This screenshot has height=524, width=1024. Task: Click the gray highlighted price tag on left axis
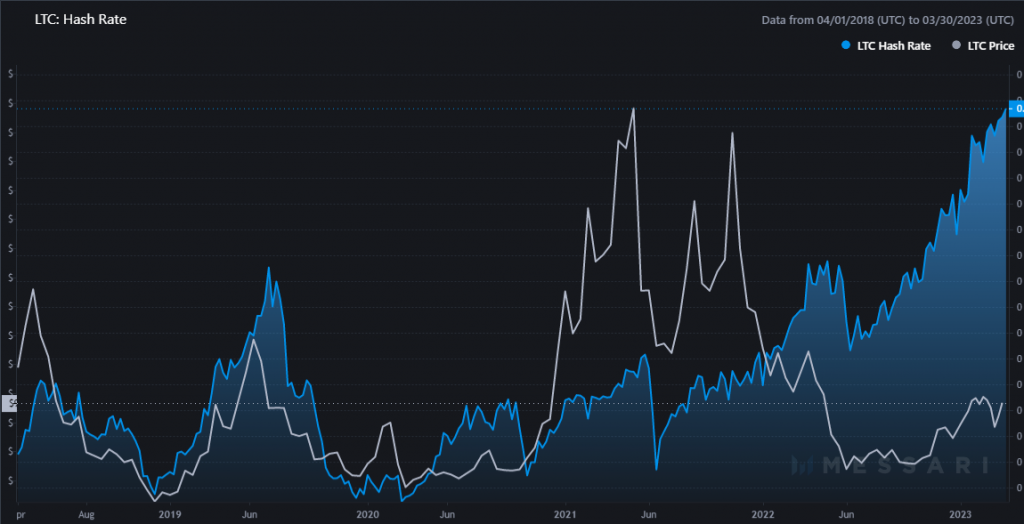[11, 403]
